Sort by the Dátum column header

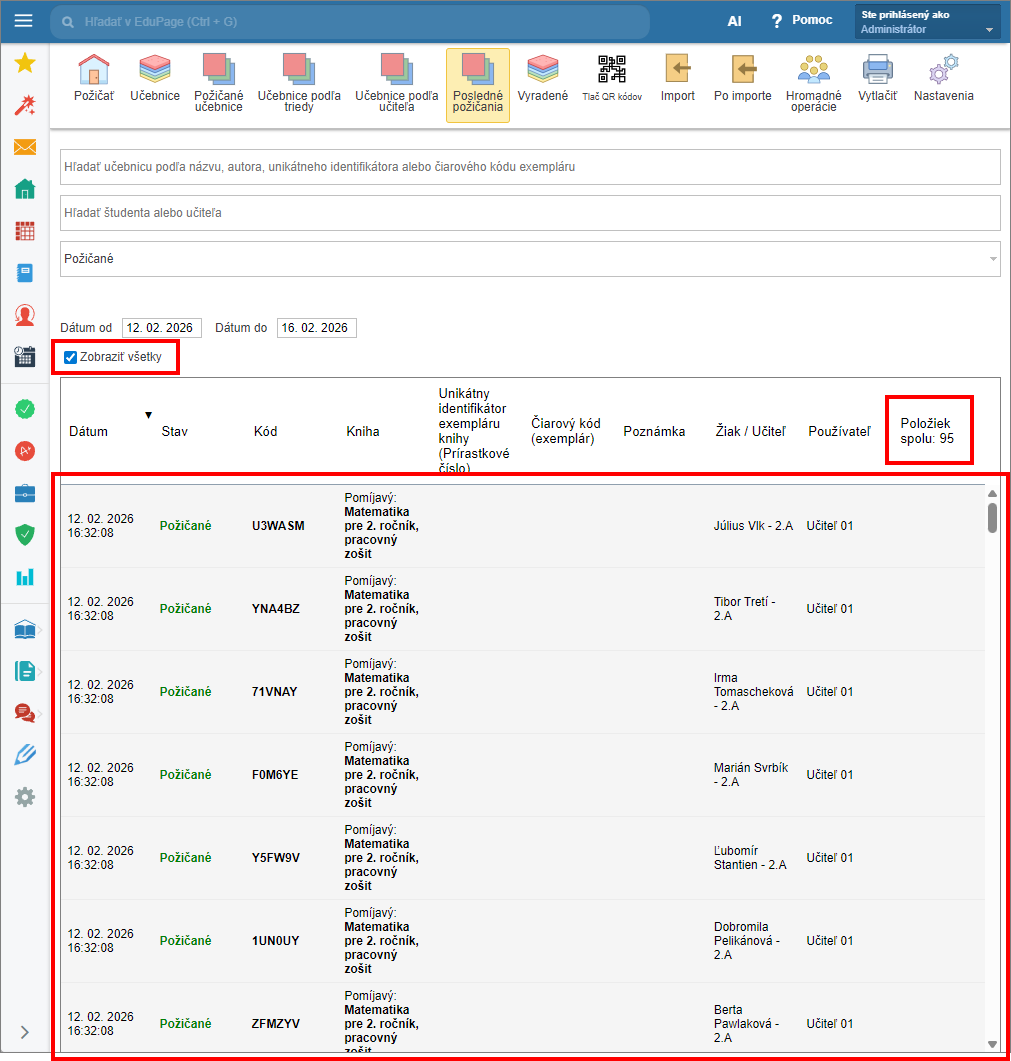[88, 431]
